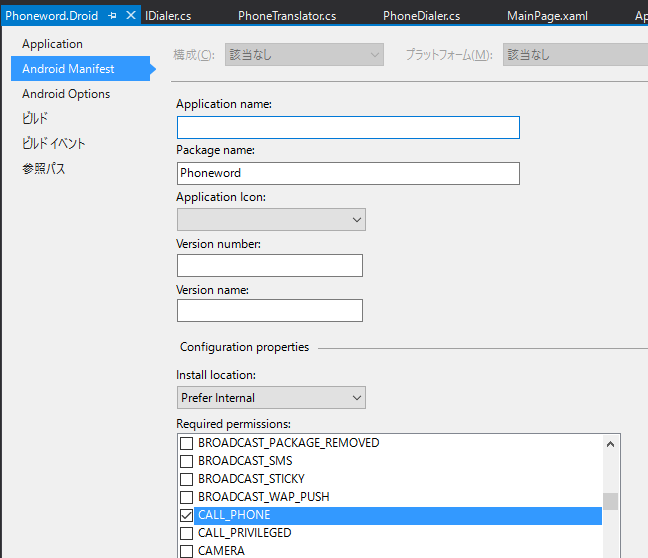
Task: Open the Application Icon dropdown
Action: tap(271, 219)
